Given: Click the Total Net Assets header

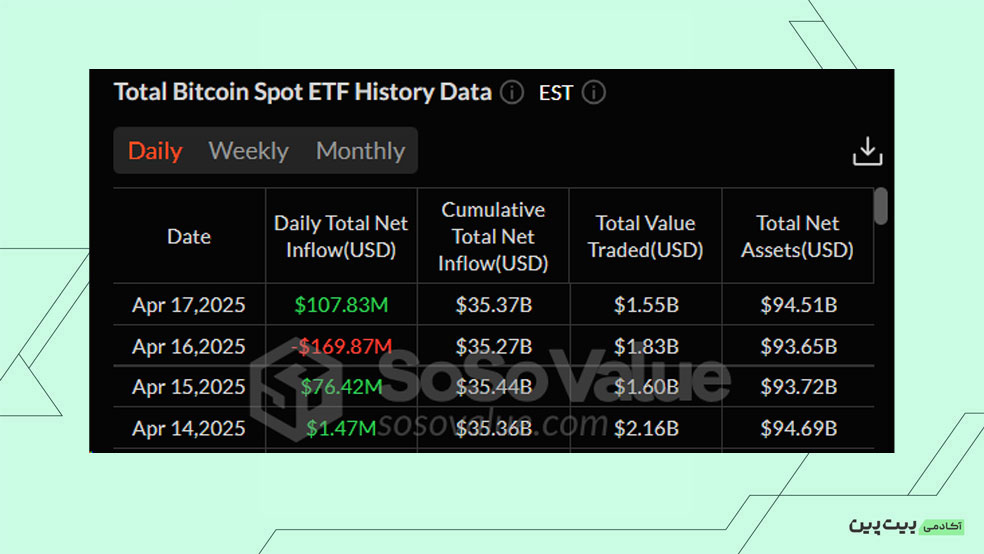Looking at the screenshot, I should [797, 237].
